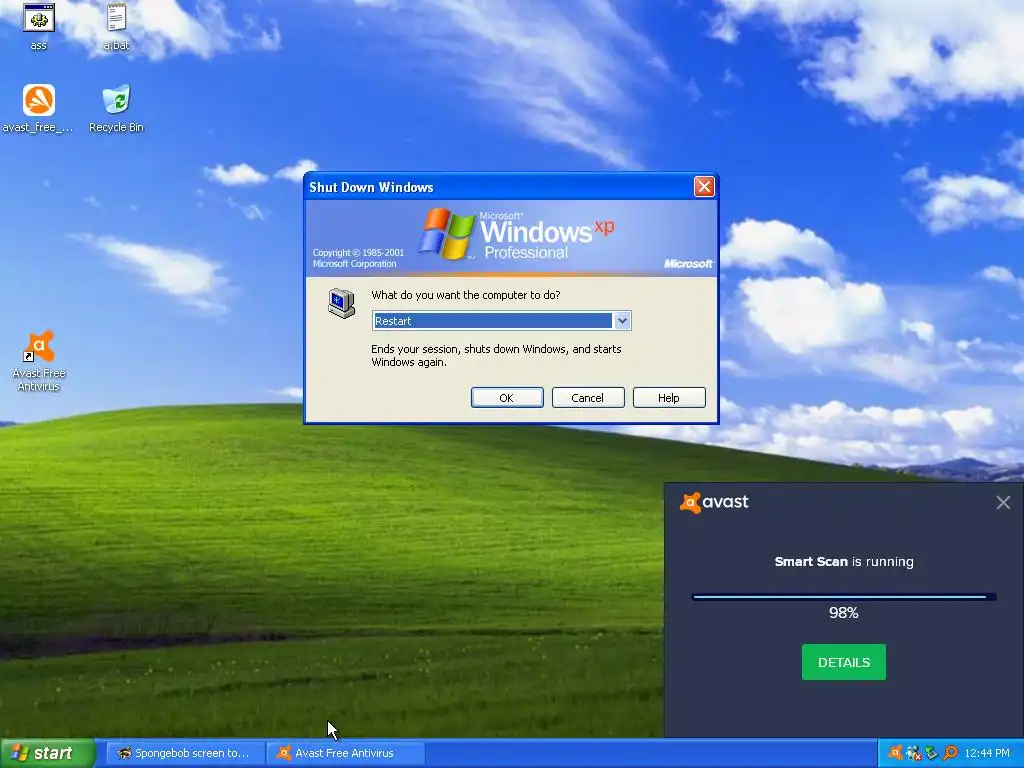Viewport: 1024px width, 768px height.
Task: Click the Safely Remove Hardware tray icon
Action: (931, 753)
